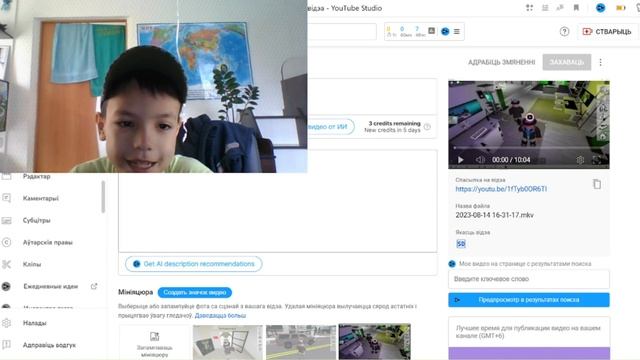
Task: Open the video player settings gear
Action: tap(580, 160)
